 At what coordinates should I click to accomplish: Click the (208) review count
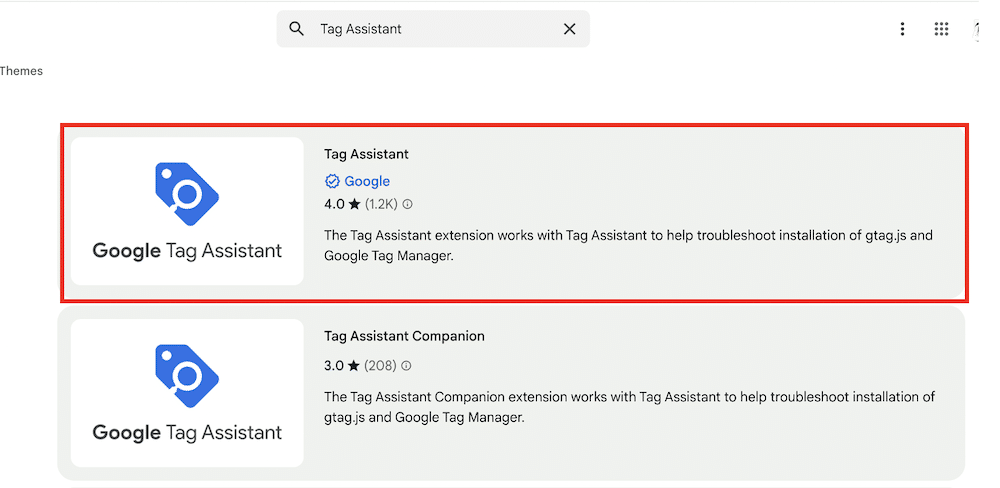pos(381,366)
